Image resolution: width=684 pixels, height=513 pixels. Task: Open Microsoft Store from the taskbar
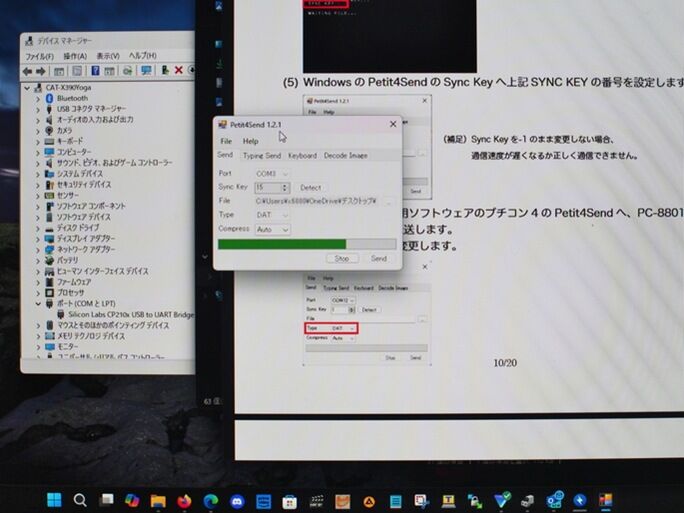pos(289,502)
